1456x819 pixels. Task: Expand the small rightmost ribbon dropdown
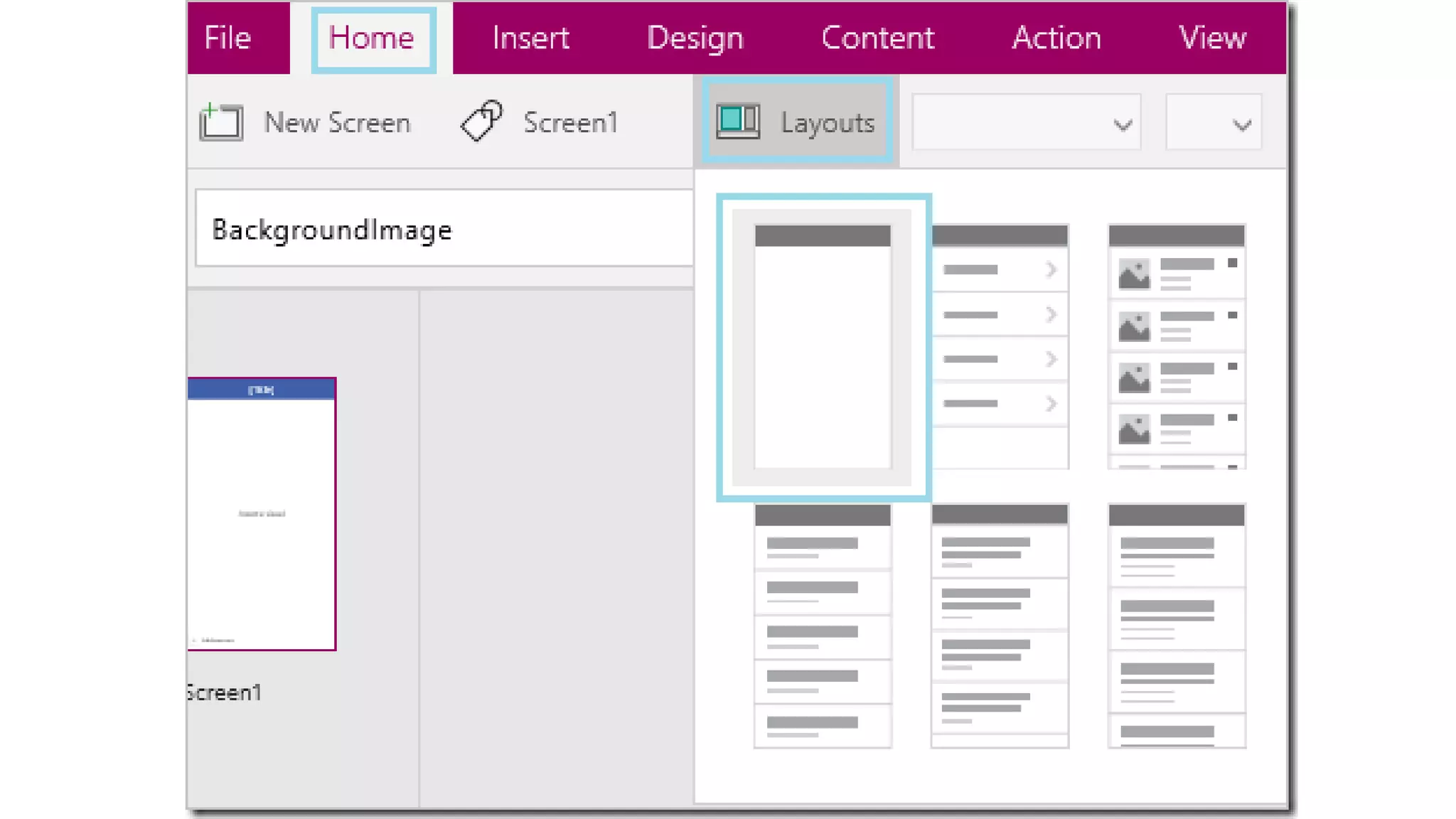click(x=1214, y=123)
